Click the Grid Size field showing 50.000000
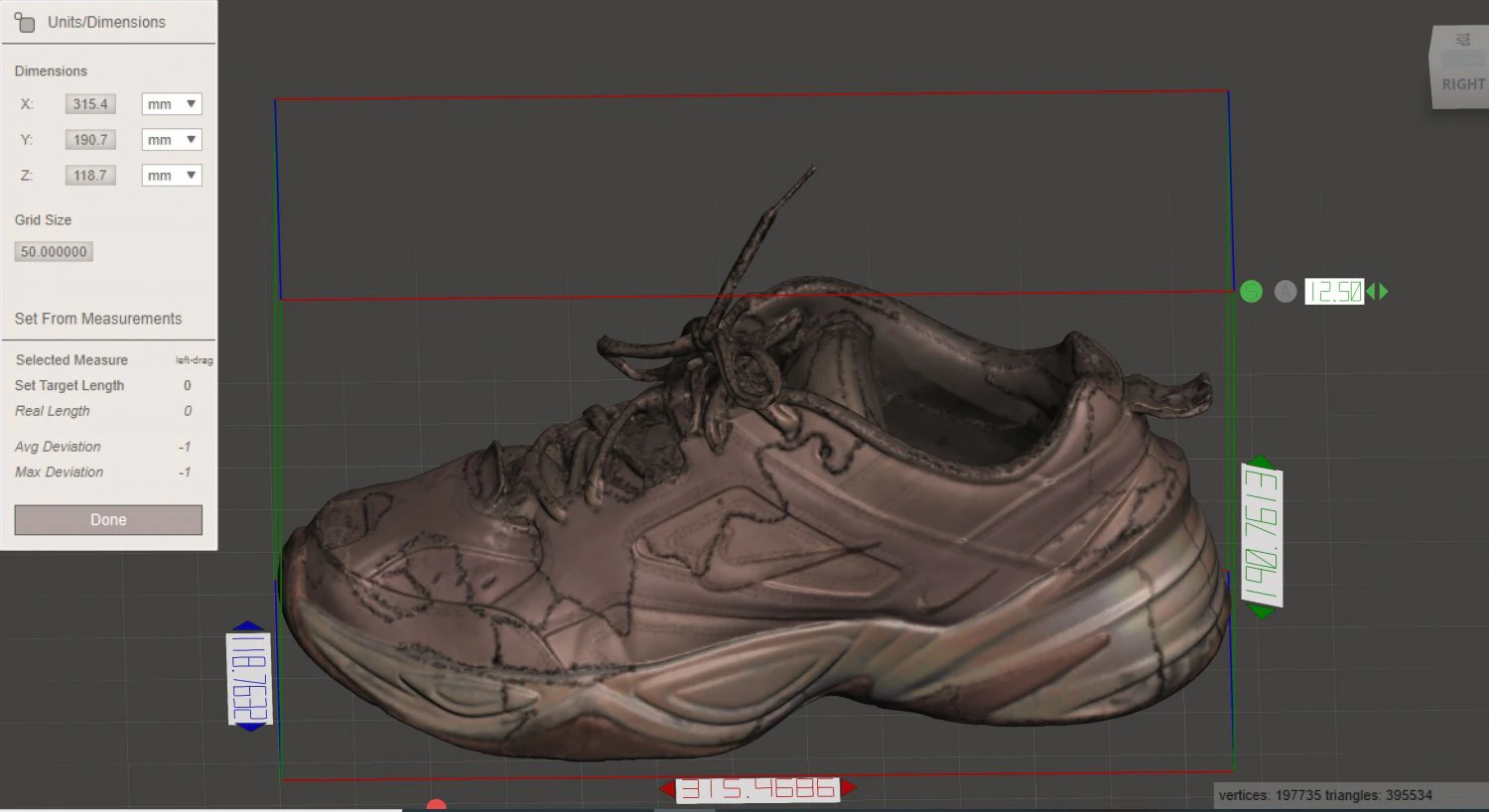 click(54, 252)
